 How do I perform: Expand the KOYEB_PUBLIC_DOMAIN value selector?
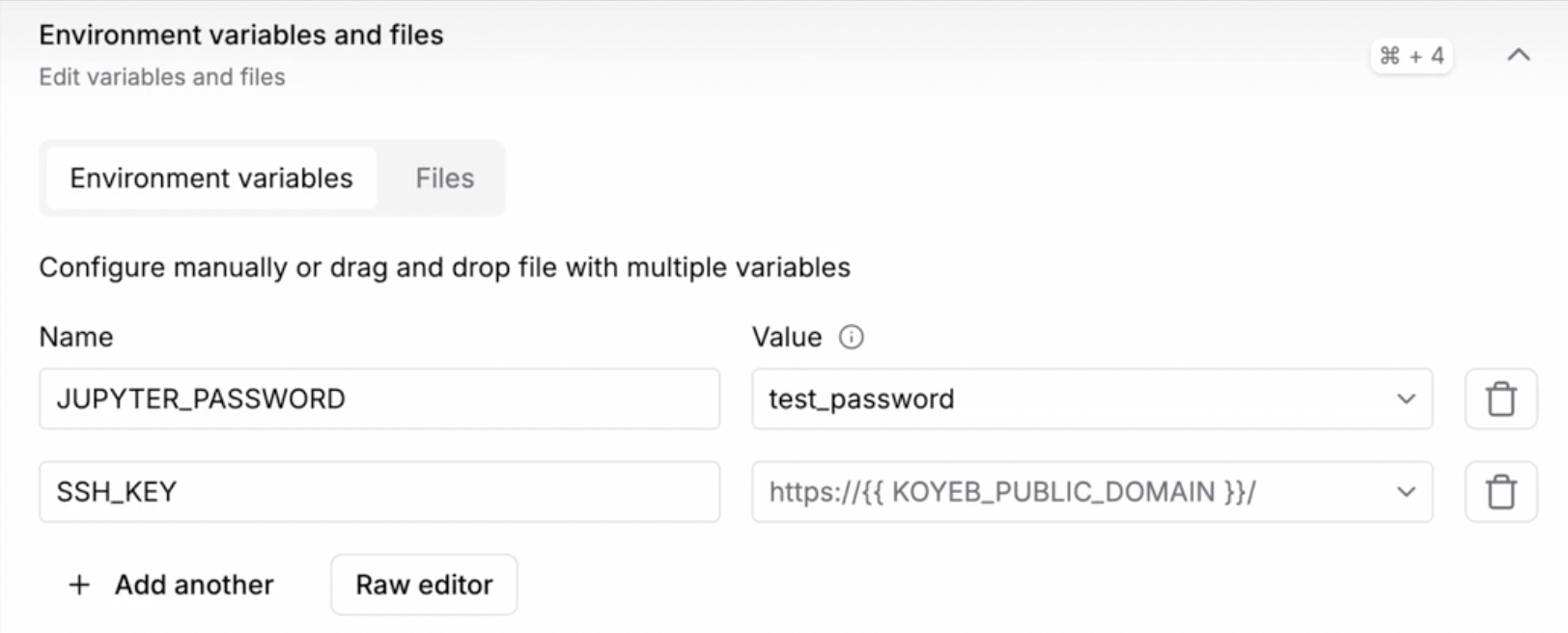[x=1406, y=491]
